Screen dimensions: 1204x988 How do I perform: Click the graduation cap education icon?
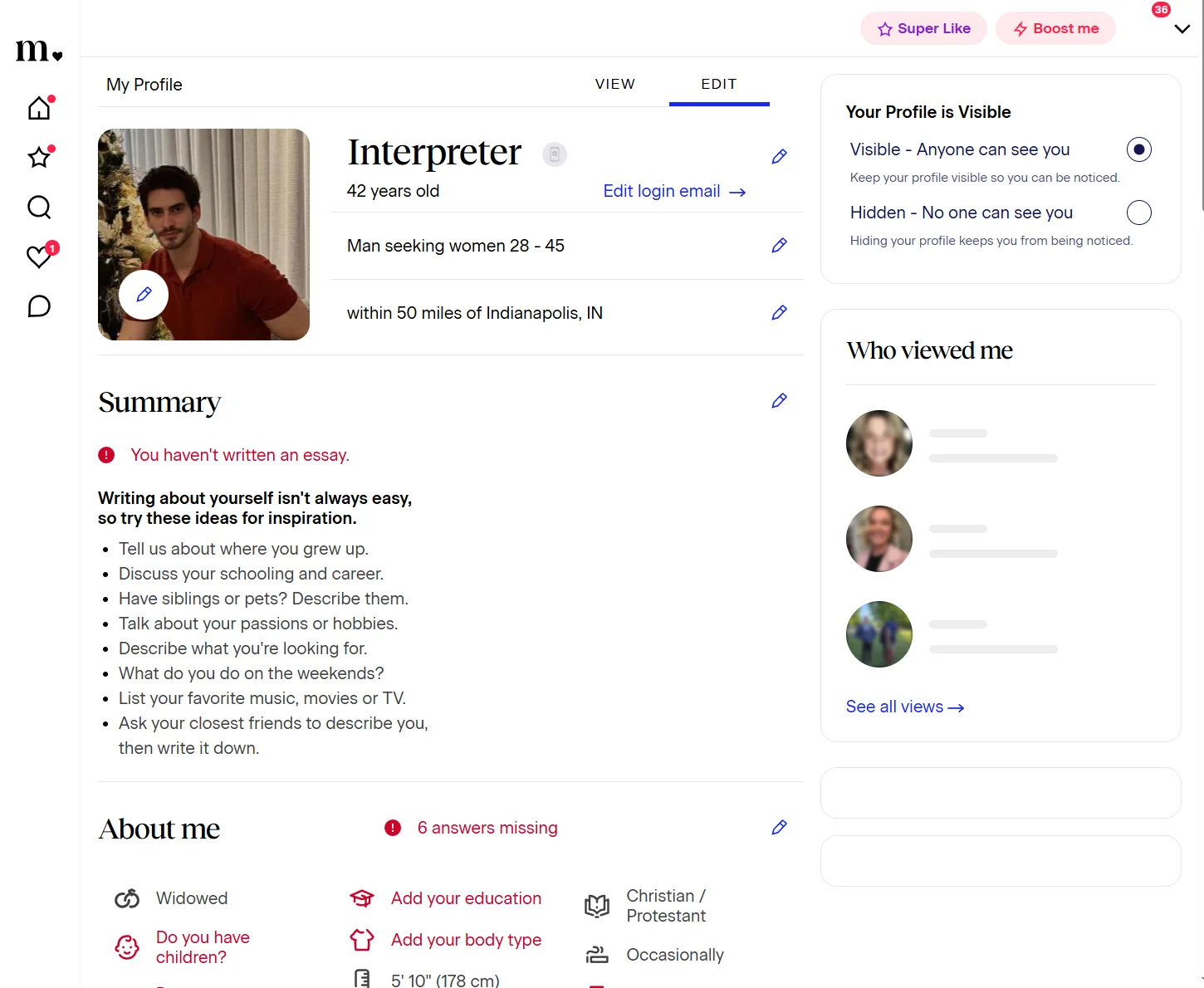(x=362, y=898)
